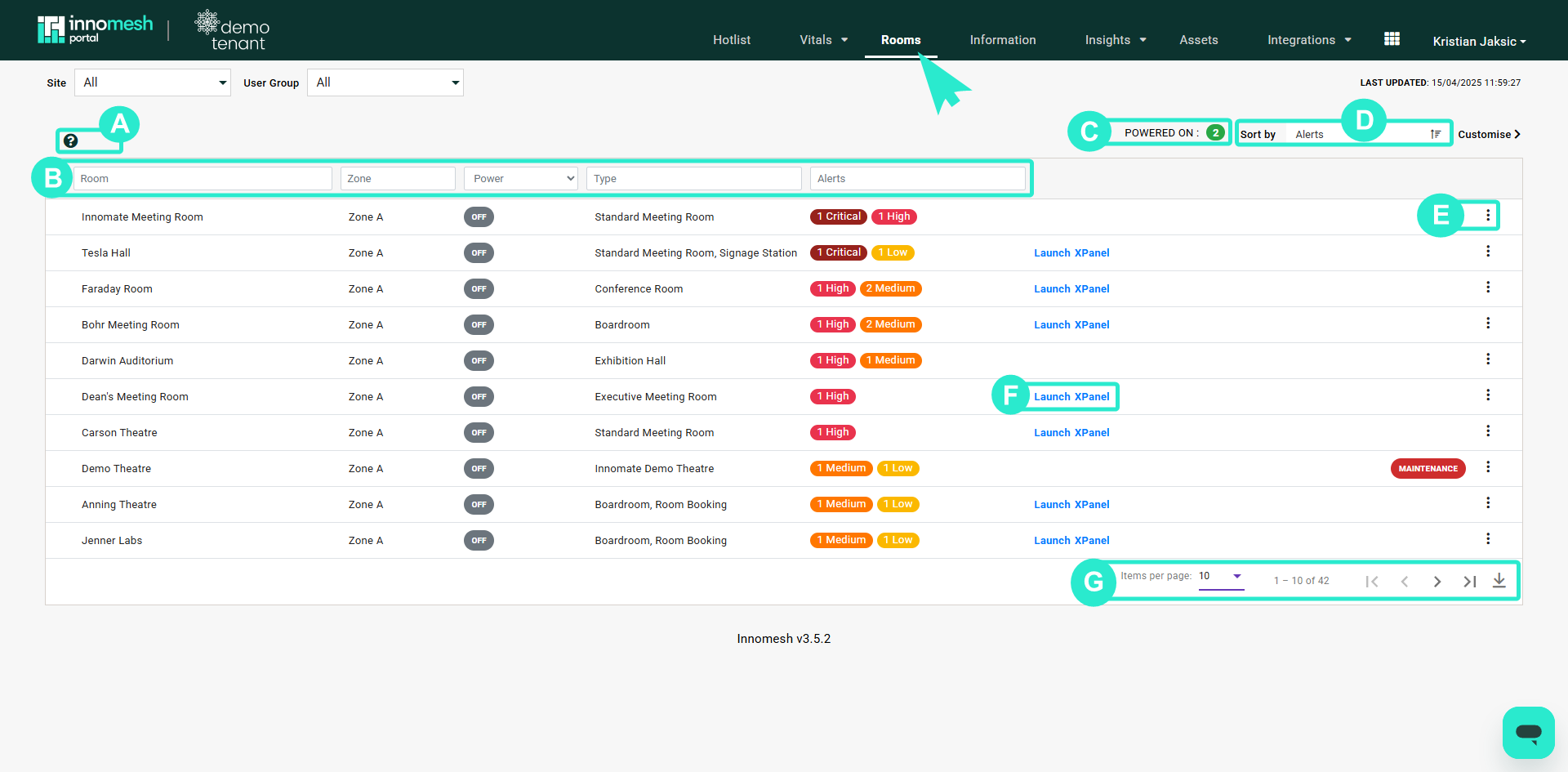This screenshot has height=772, width=1568.
Task: Toggle power for Darwin Auditorium
Action: (x=479, y=361)
